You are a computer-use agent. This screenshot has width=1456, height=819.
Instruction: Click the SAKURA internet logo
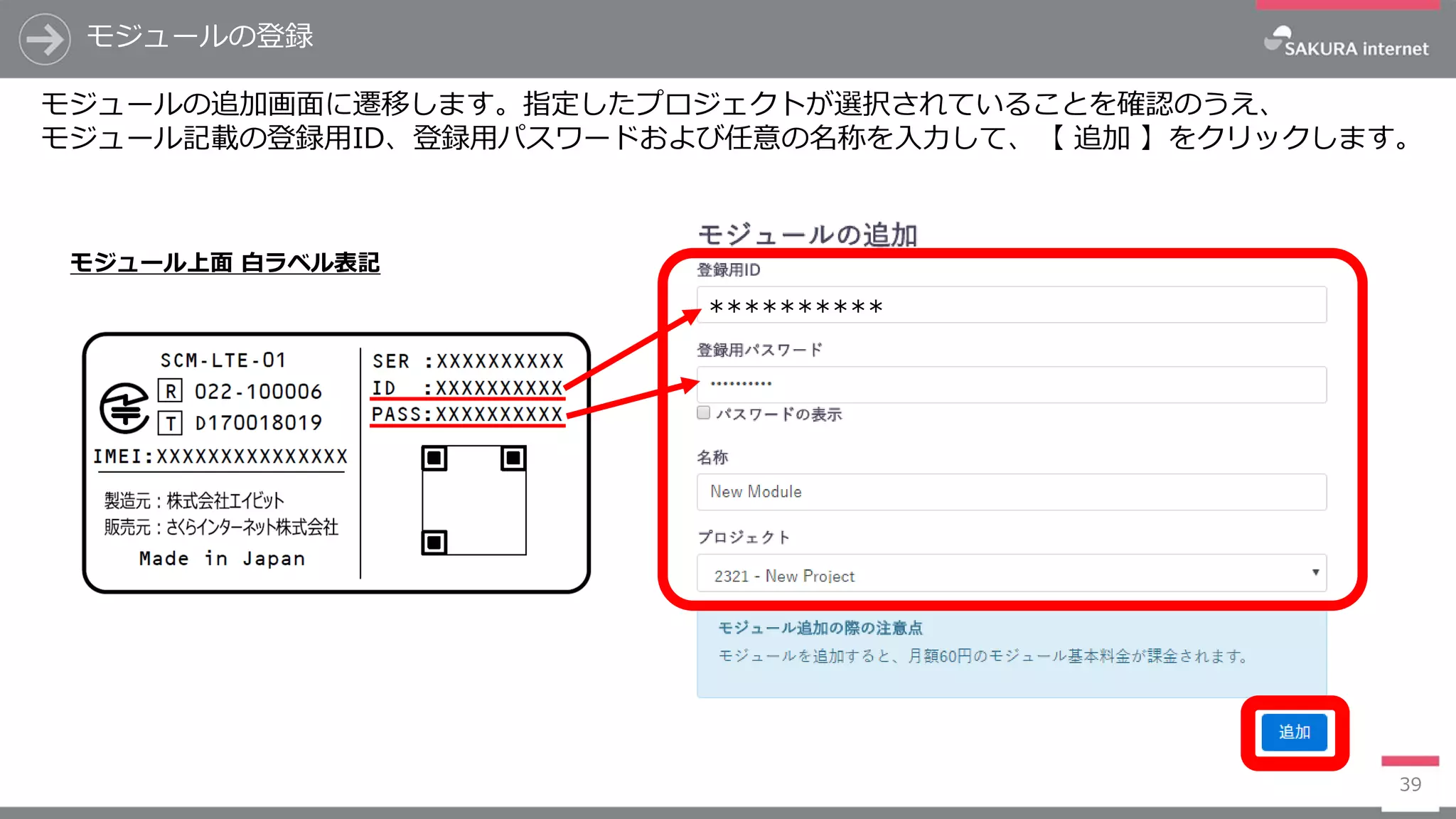pos(1347,42)
